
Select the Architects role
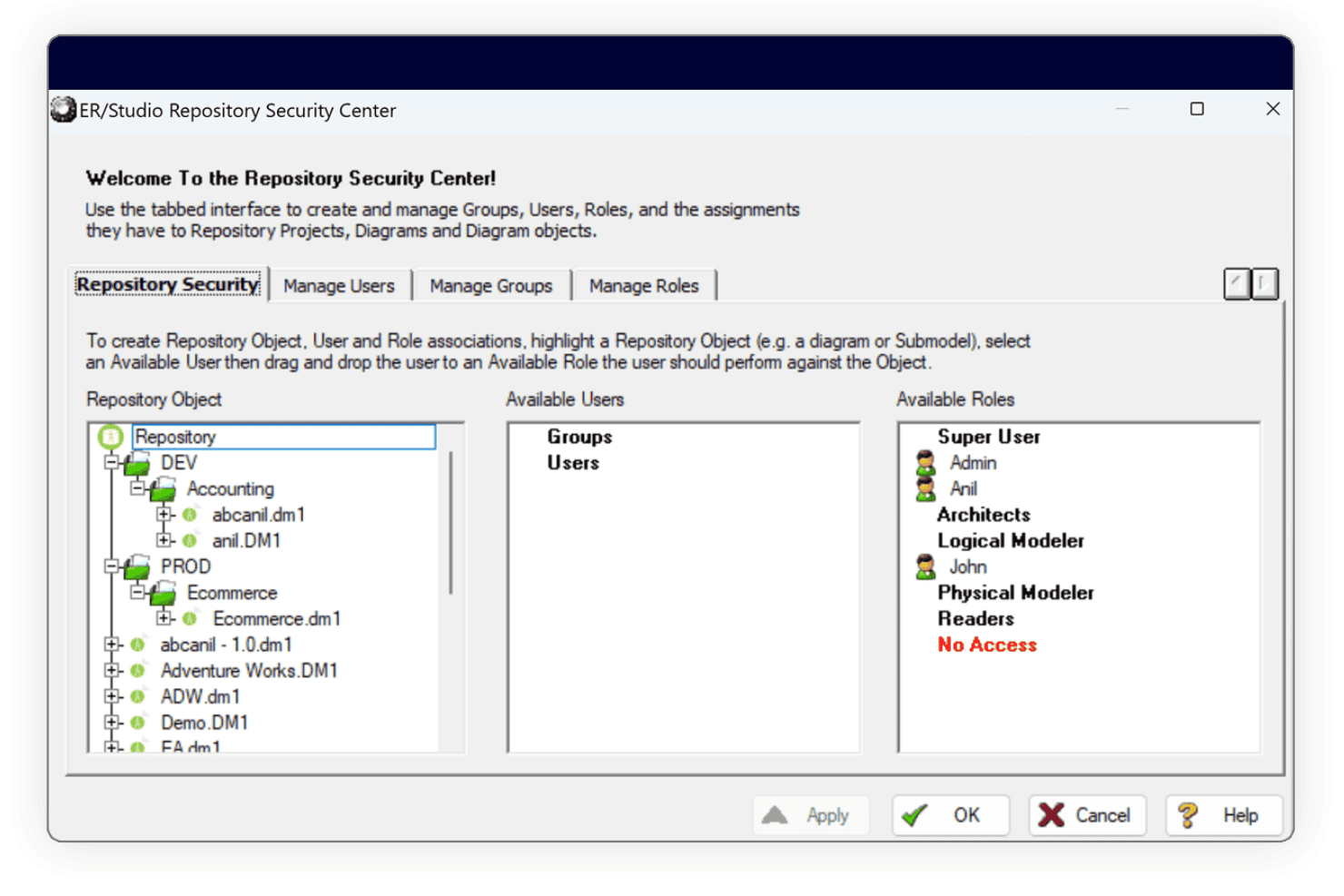[983, 515]
